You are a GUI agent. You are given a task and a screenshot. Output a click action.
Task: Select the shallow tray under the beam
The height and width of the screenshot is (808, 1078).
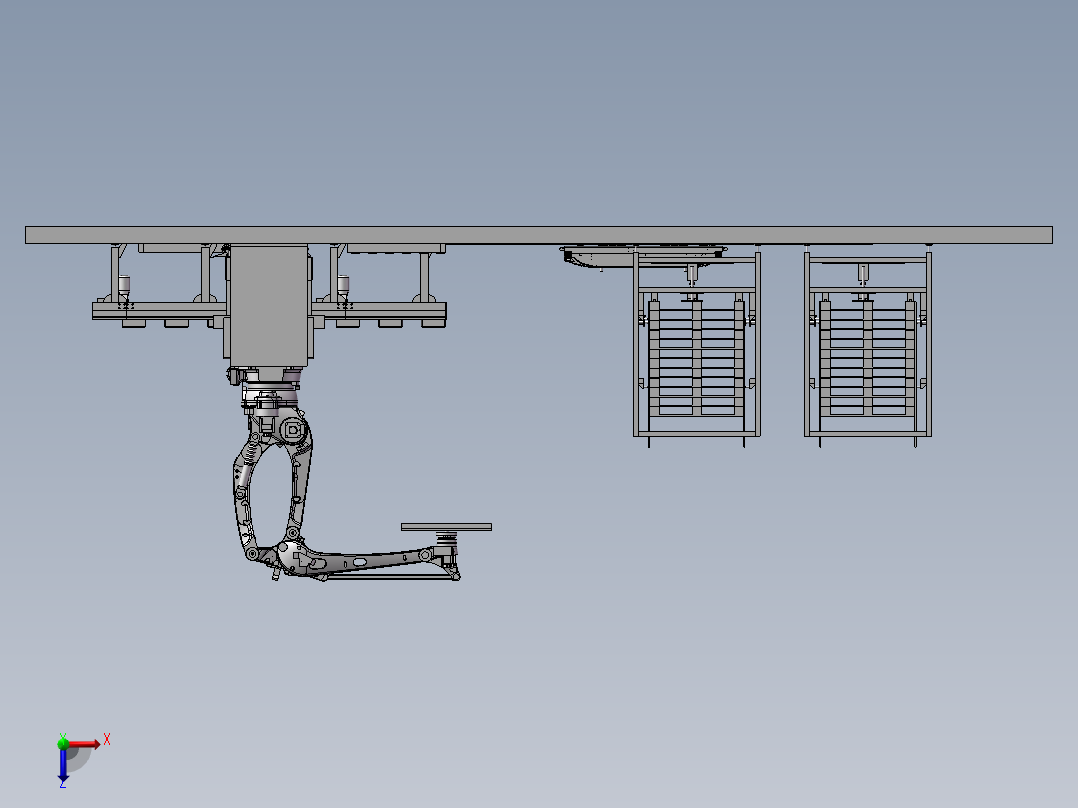click(x=642, y=255)
